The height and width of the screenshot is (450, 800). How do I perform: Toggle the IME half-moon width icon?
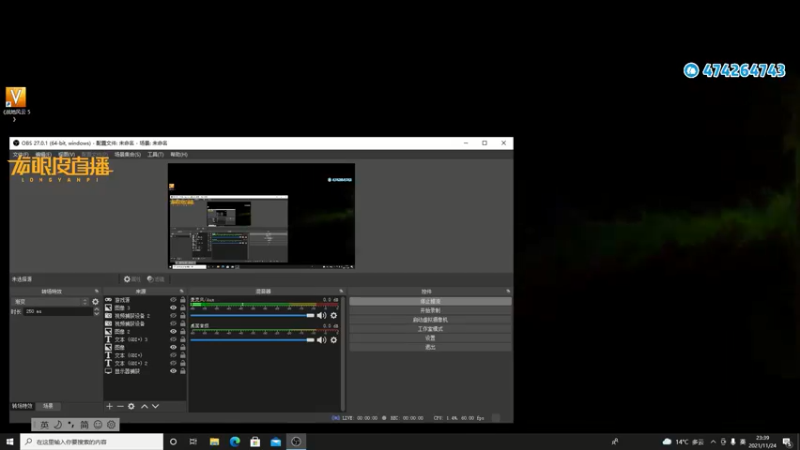pos(58,424)
